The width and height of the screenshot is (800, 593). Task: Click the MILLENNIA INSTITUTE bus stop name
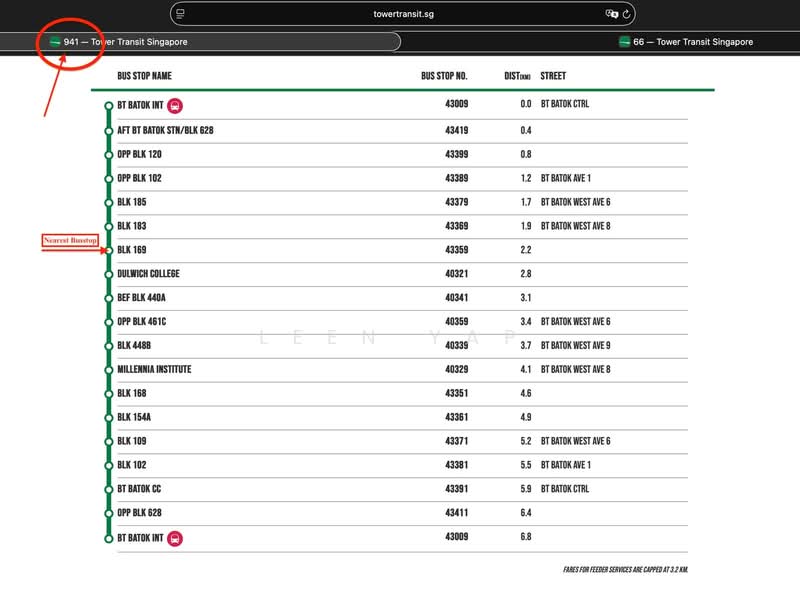click(154, 369)
